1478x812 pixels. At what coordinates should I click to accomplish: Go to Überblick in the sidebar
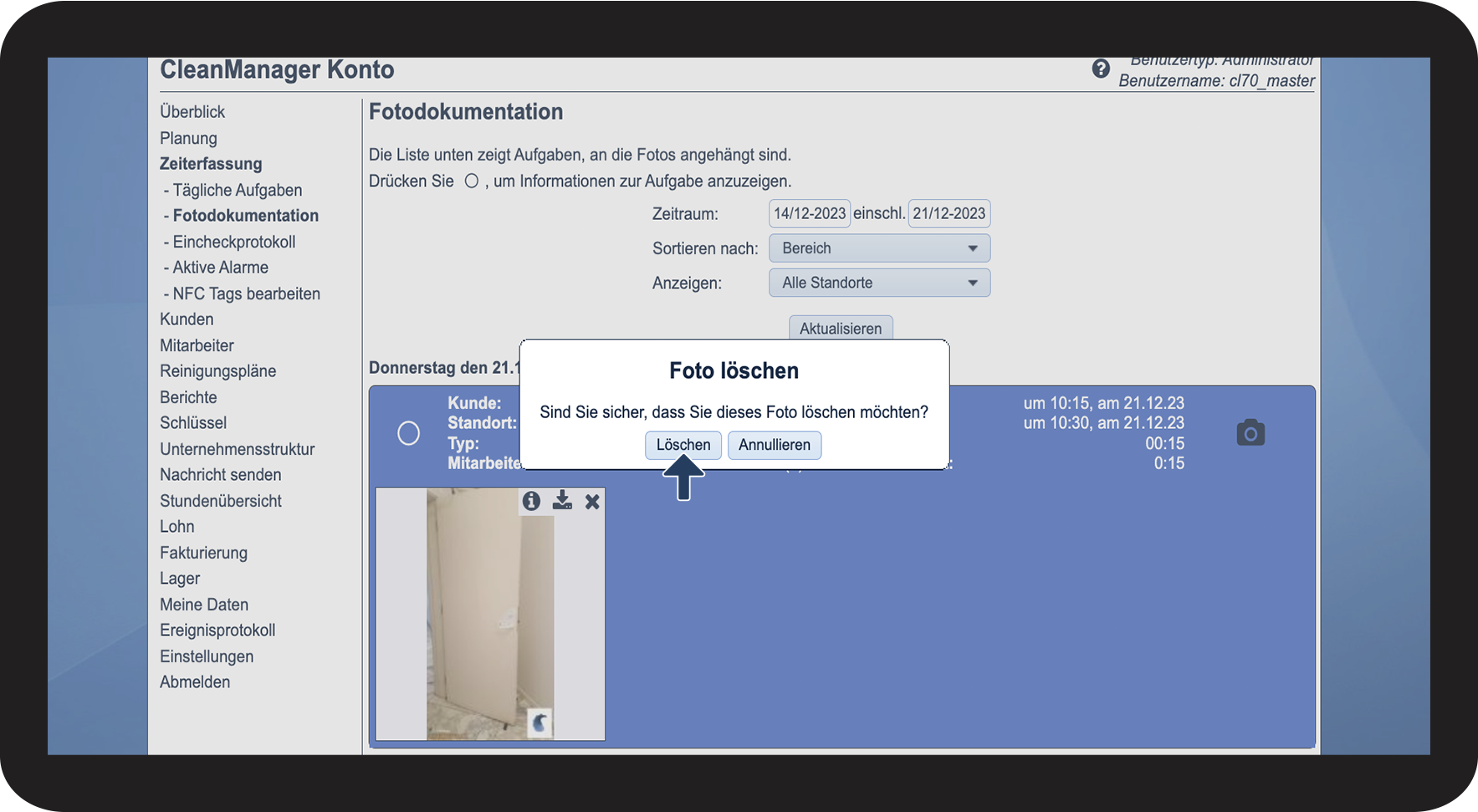pos(192,112)
